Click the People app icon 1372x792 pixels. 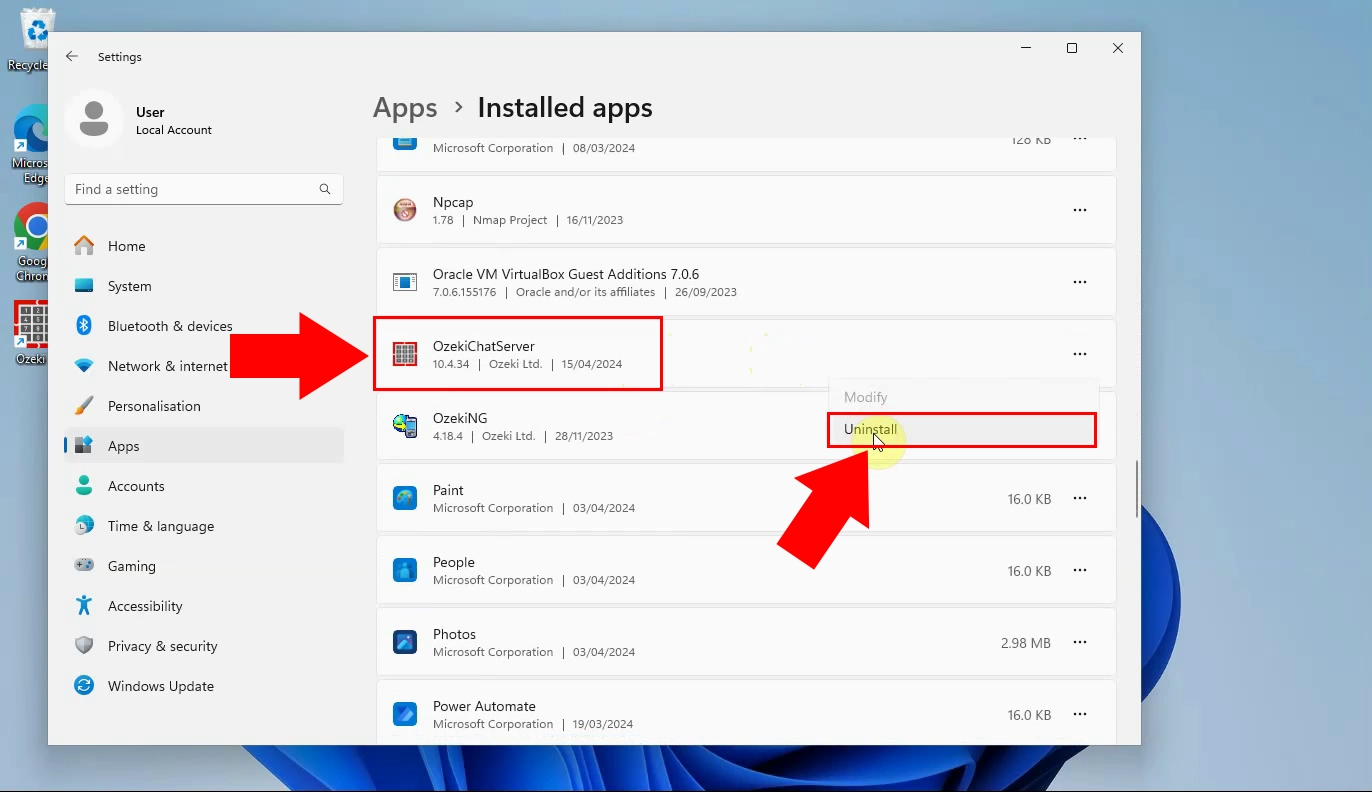click(405, 570)
